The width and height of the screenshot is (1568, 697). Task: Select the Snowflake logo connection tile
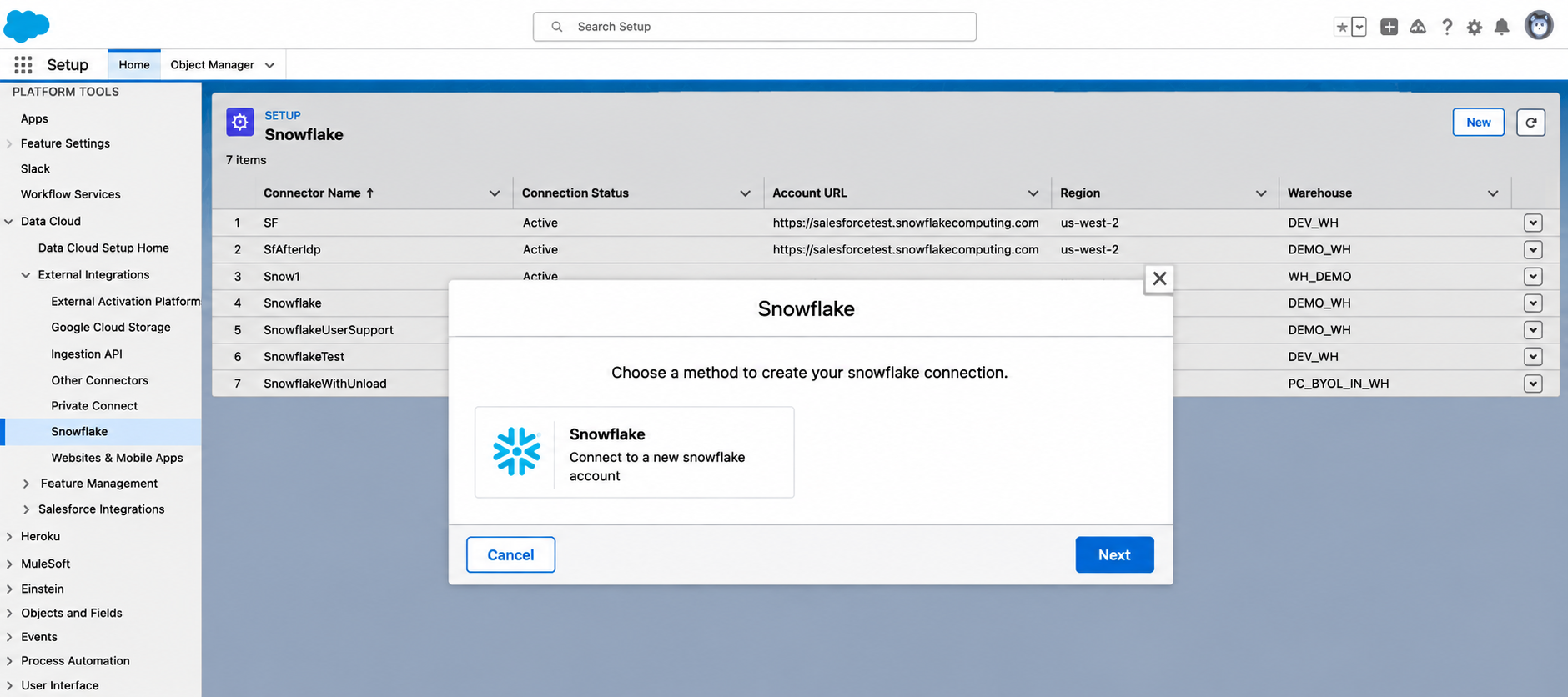[634, 452]
